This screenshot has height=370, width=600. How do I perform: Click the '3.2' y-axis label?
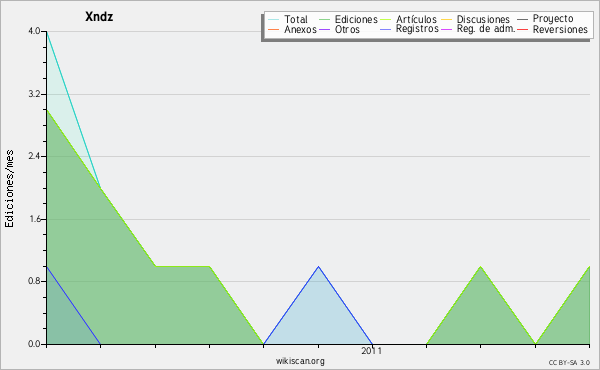(x=34, y=94)
